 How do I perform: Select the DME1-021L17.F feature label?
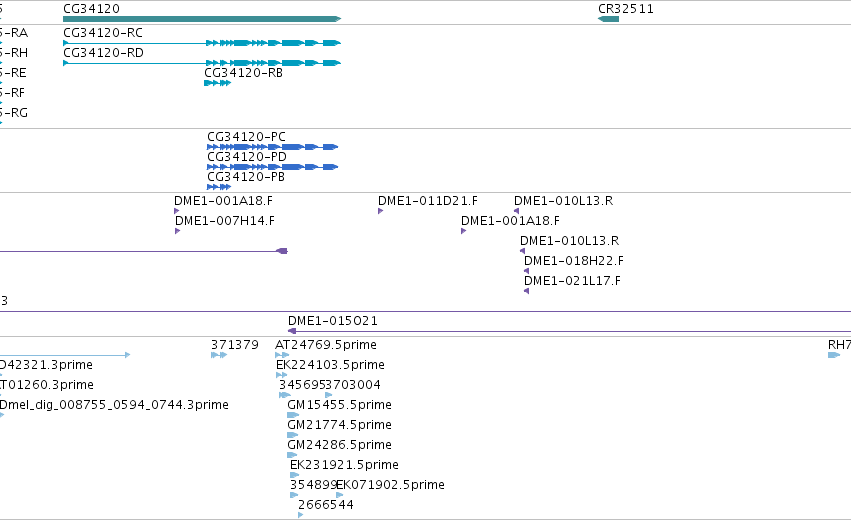tap(572, 281)
